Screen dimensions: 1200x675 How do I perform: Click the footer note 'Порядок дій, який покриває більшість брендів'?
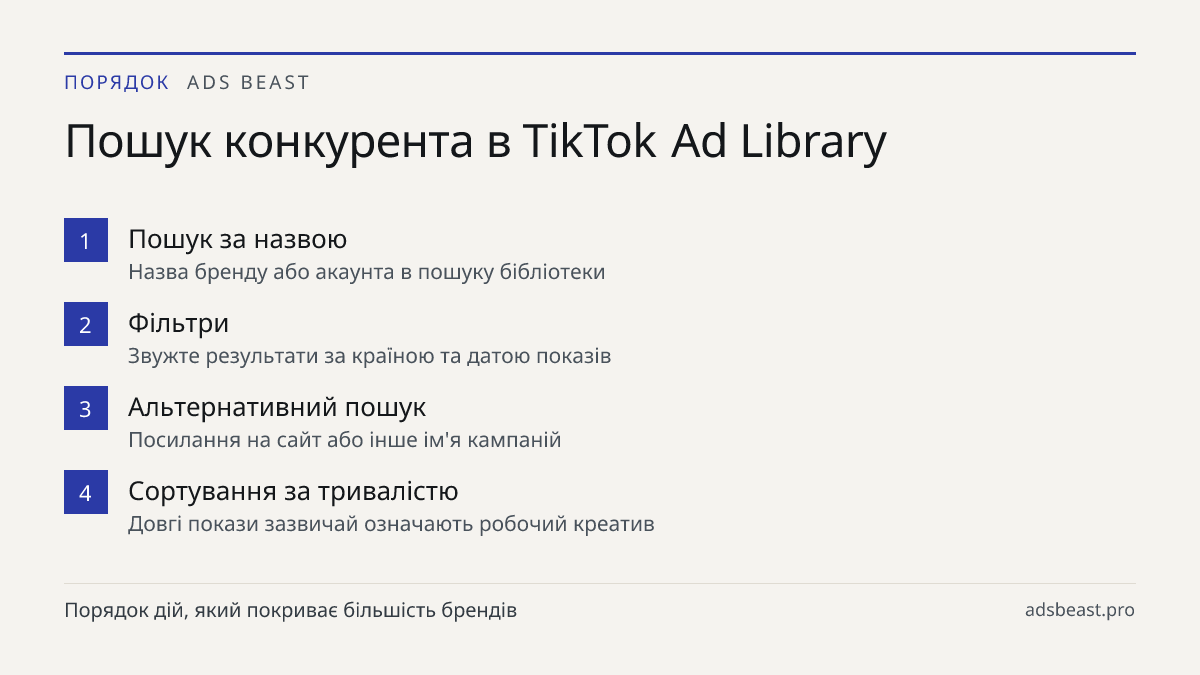tap(291, 610)
